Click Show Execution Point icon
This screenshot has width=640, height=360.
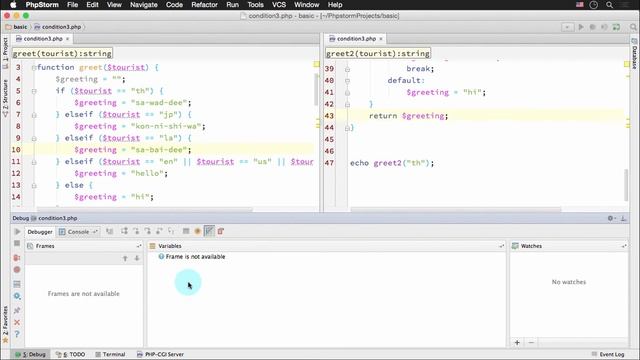[x=109, y=231]
